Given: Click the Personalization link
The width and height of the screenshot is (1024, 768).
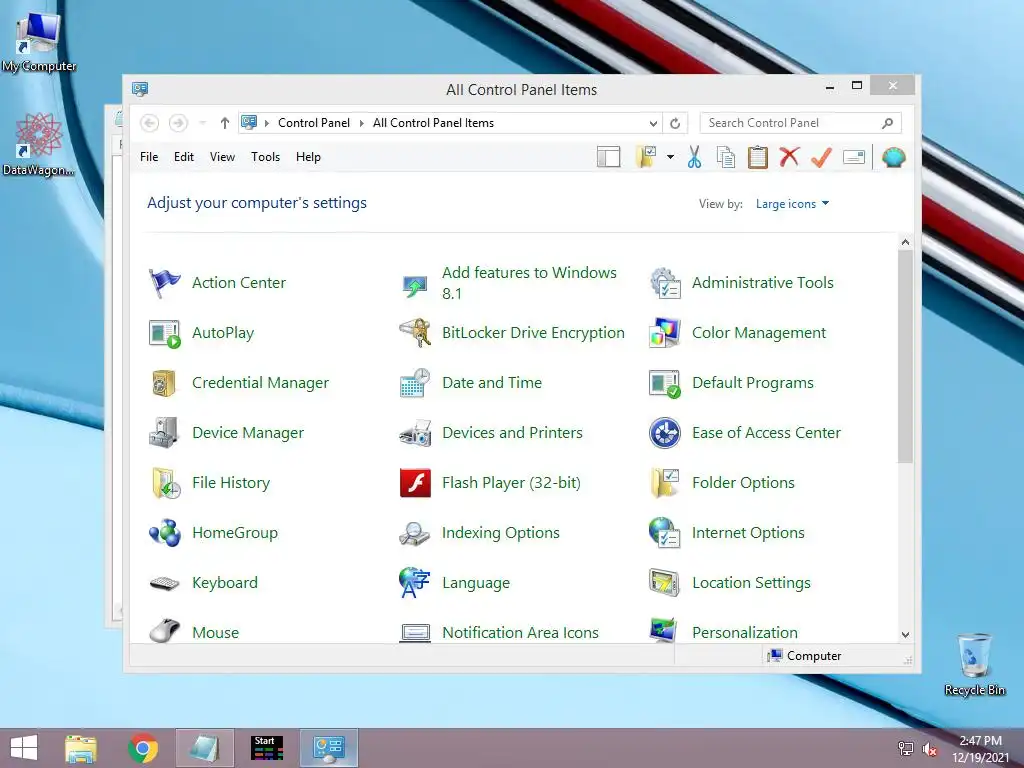Looking at the screenshot, I should coord(744,632).
